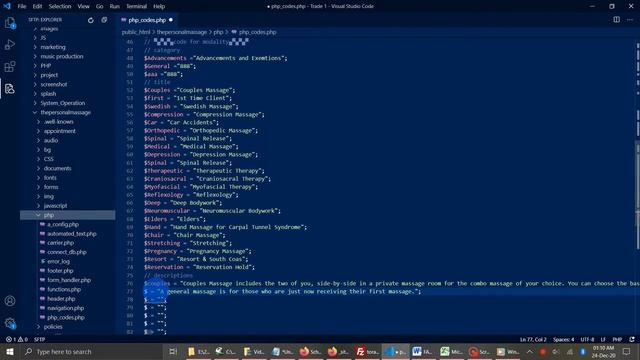Click UTF-8 encoding in status bar
The image size is (640, 360).
click(x=587, y=339)
